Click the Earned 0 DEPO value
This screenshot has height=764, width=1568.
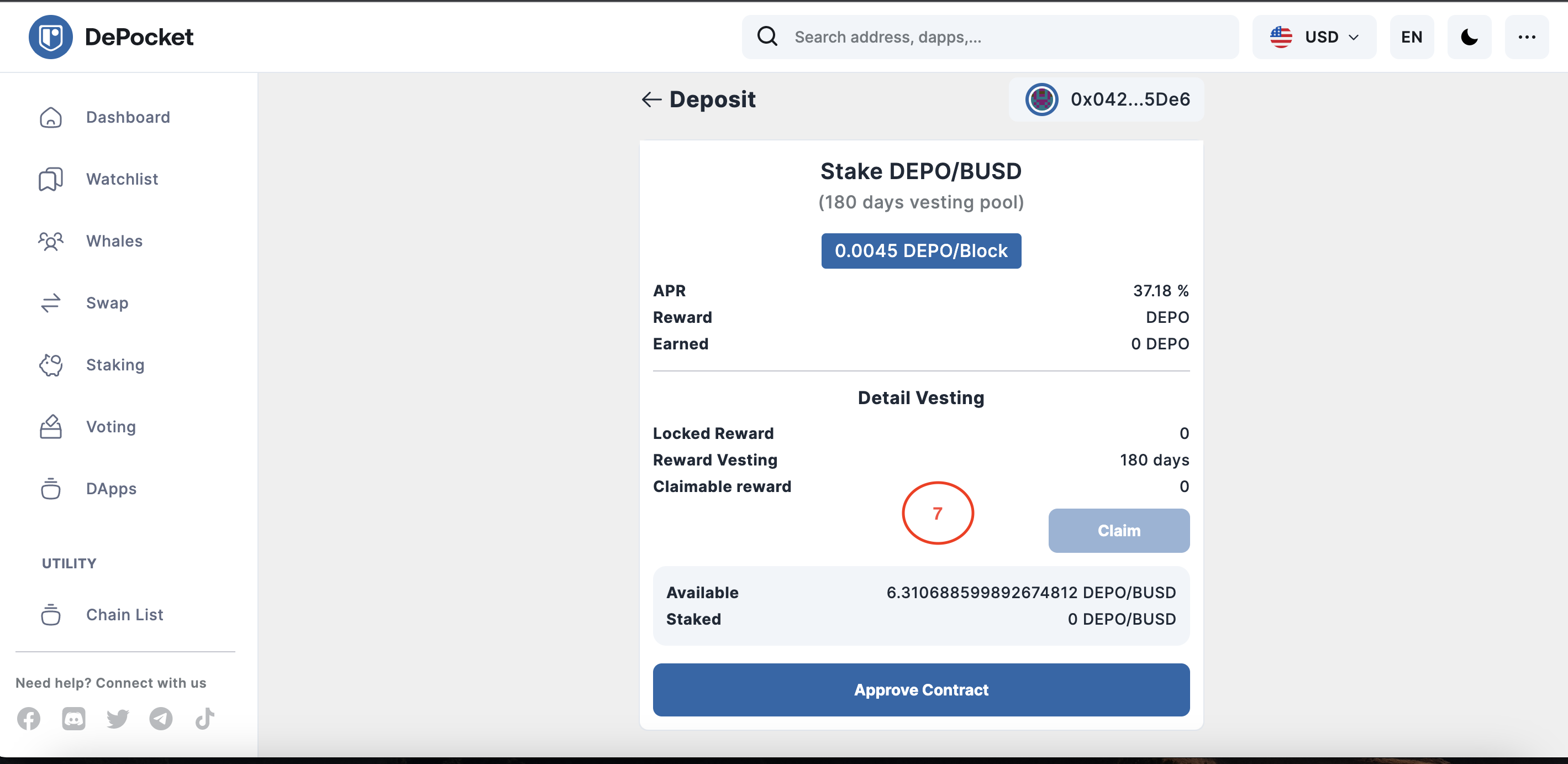tap(1160, 344)
